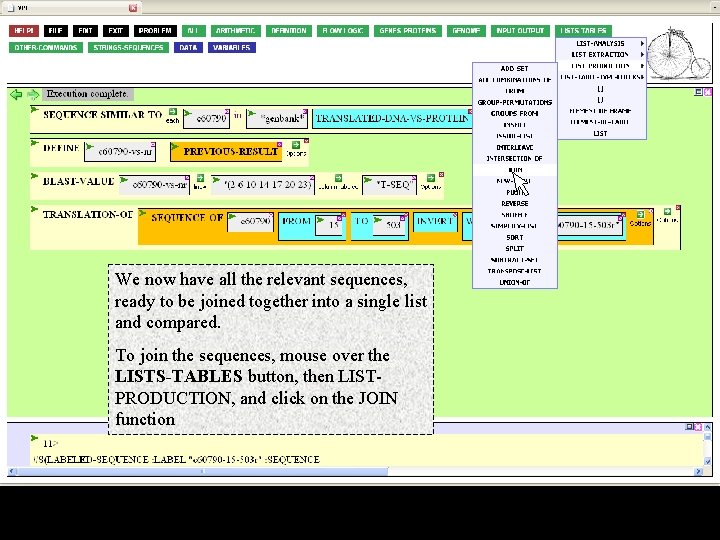The image size is (720, 540).
Task: Click workspace pane pink clear icon
Action: 708,92
